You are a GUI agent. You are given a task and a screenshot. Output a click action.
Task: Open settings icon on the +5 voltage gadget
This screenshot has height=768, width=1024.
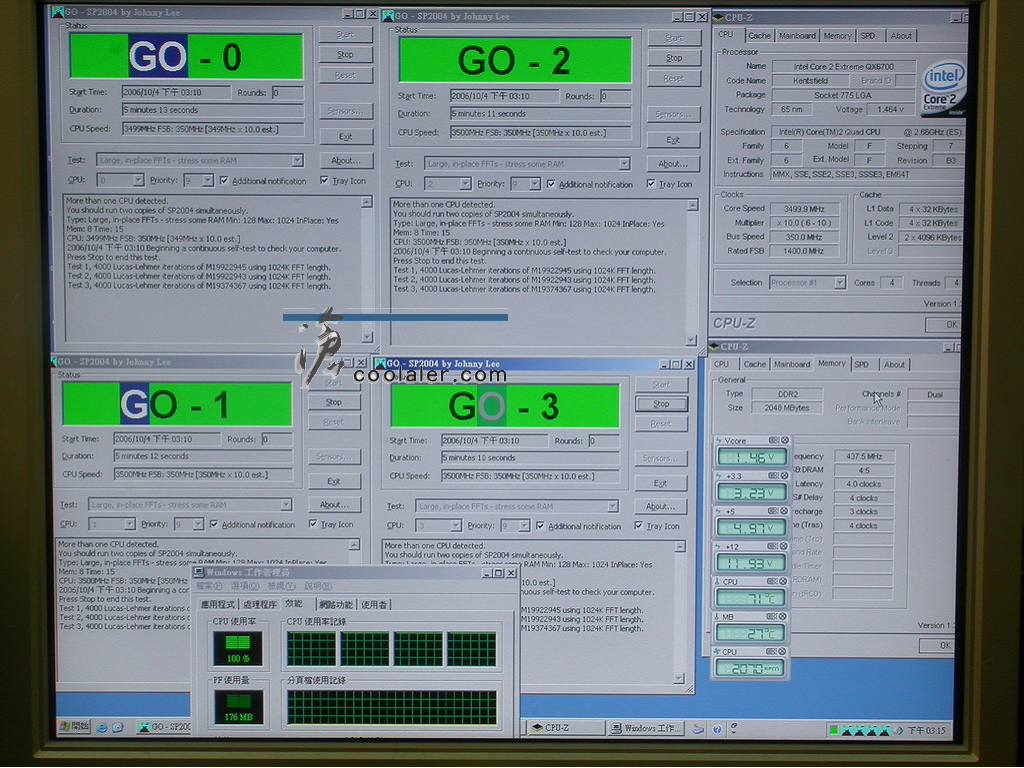point(773,511)
